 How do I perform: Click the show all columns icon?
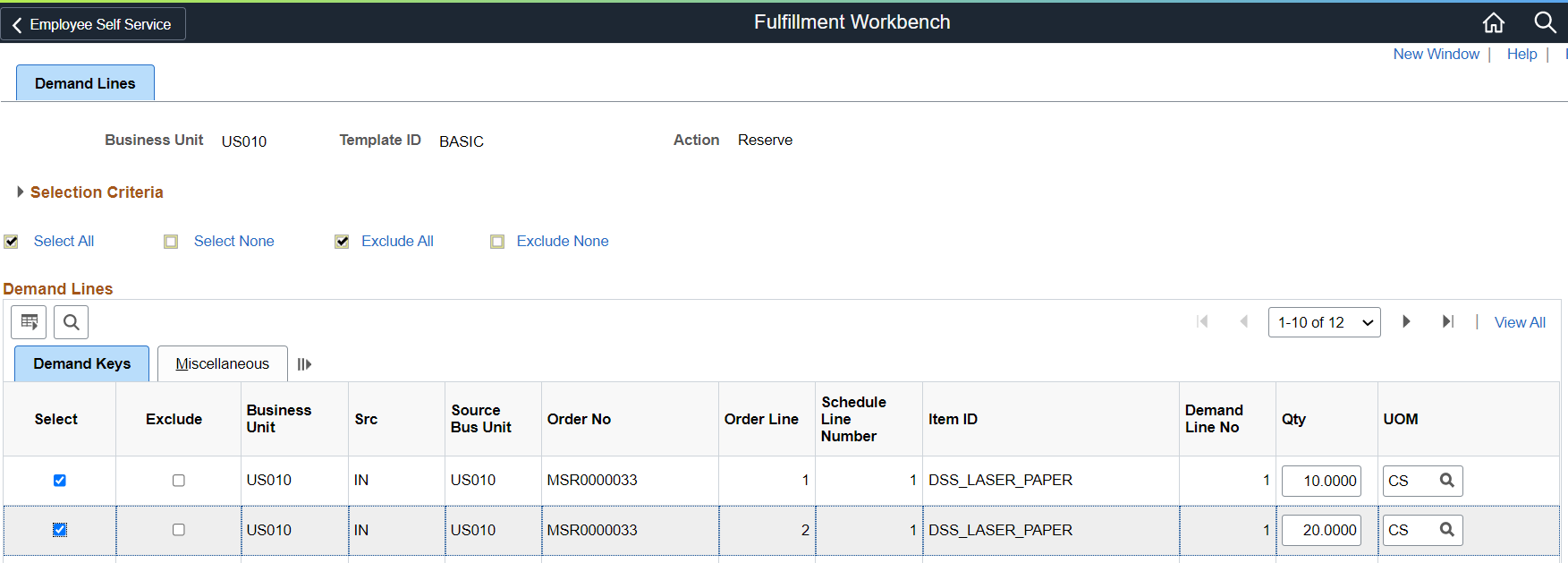tap(304, 364)
